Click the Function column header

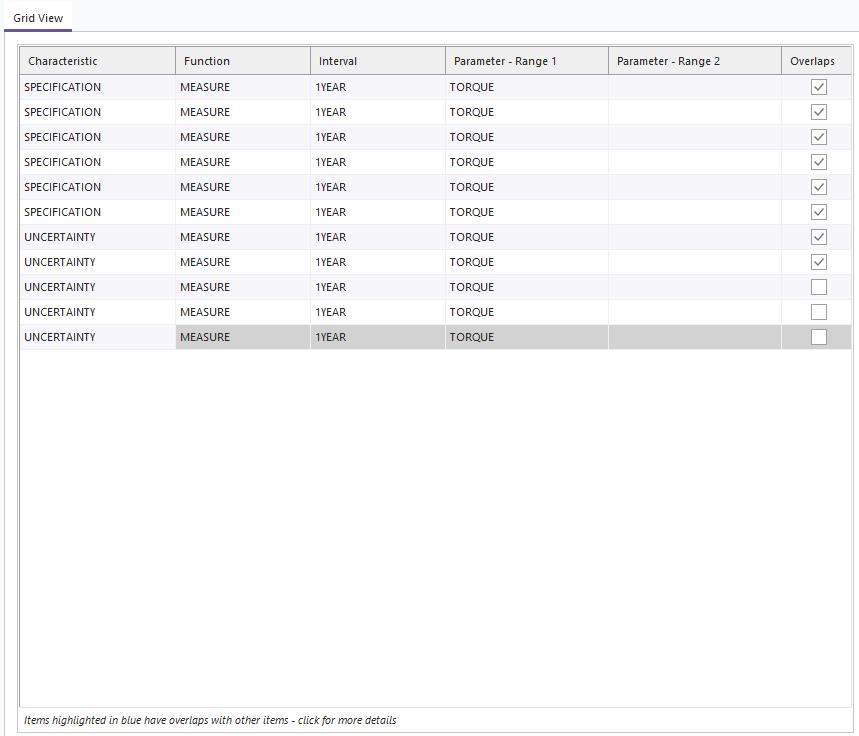(242, 61)
